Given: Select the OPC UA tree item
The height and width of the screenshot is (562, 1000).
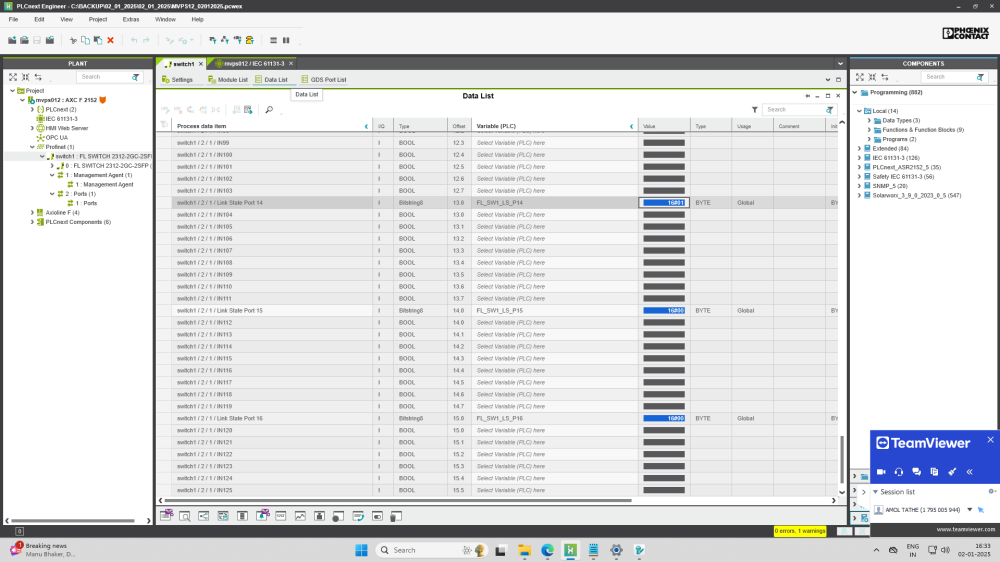Looking at the screenshot, I should point(56,137).
